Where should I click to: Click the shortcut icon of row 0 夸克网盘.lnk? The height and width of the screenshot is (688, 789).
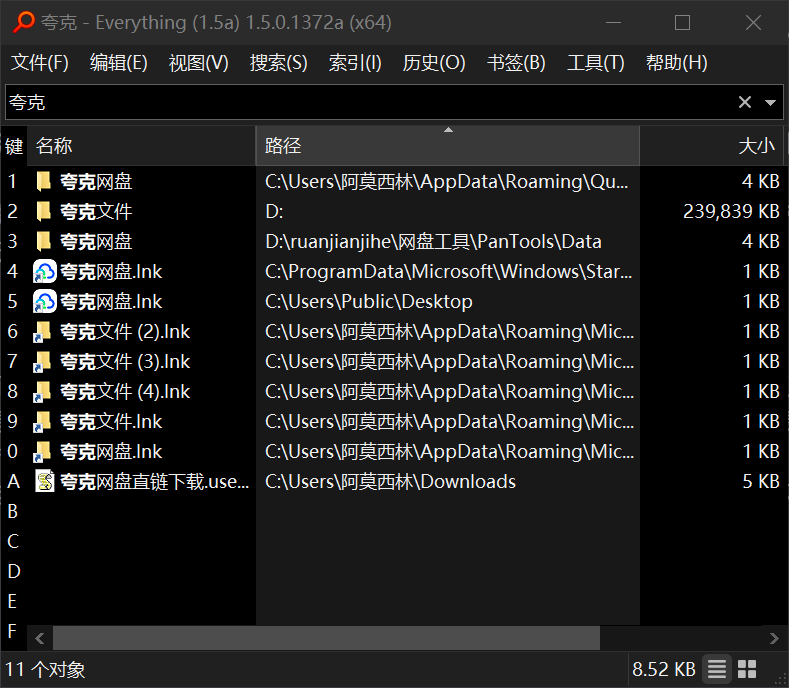43,452
